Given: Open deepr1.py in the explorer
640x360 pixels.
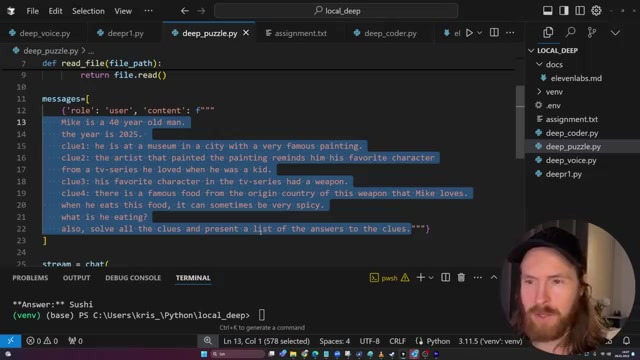Looking at the screenshot, I should pos(564,174).
